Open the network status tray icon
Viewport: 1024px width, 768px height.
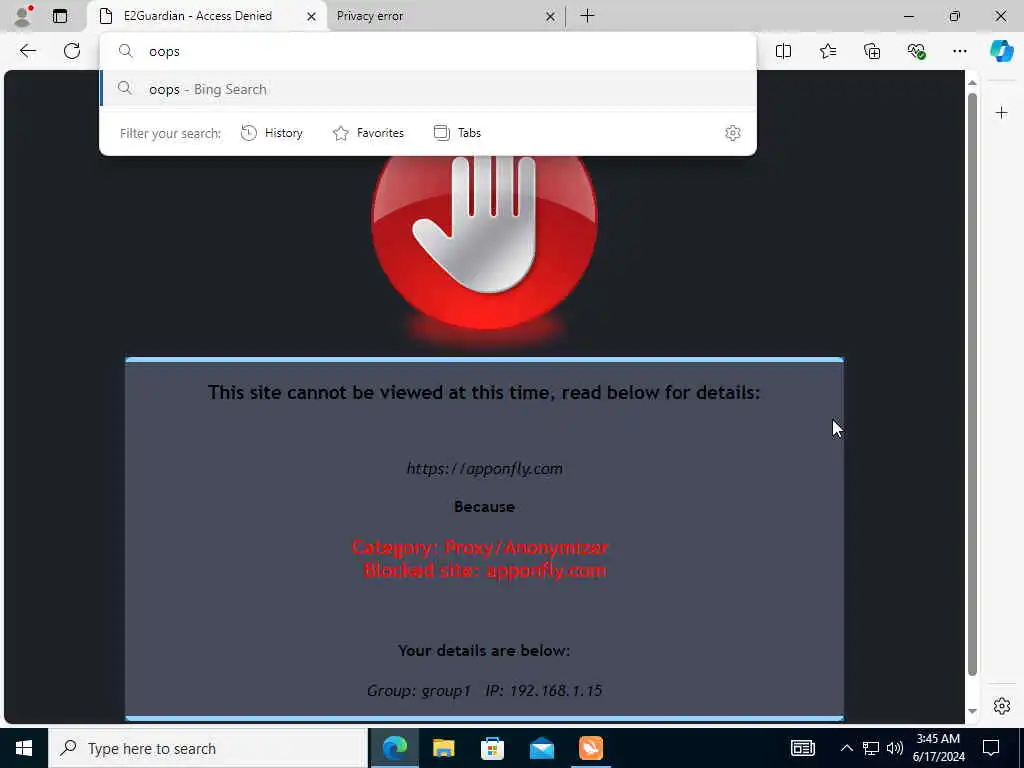tap(871, 748)
